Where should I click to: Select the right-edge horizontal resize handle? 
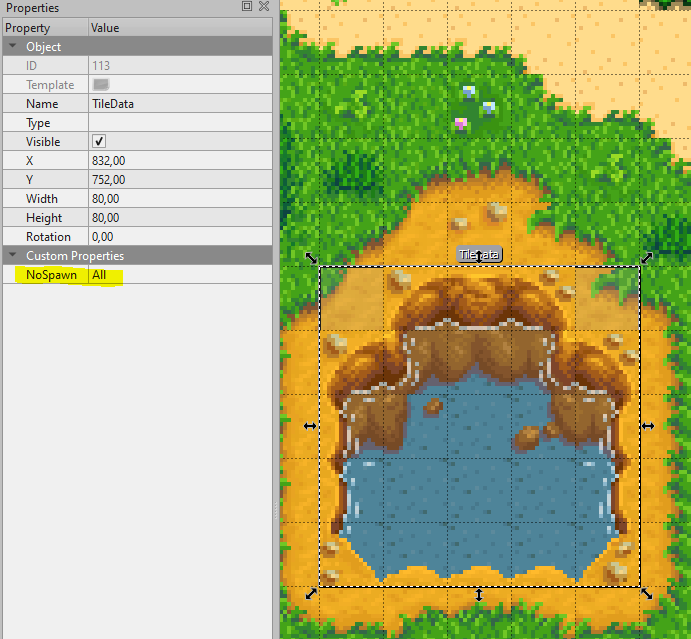tap(648, 426)
